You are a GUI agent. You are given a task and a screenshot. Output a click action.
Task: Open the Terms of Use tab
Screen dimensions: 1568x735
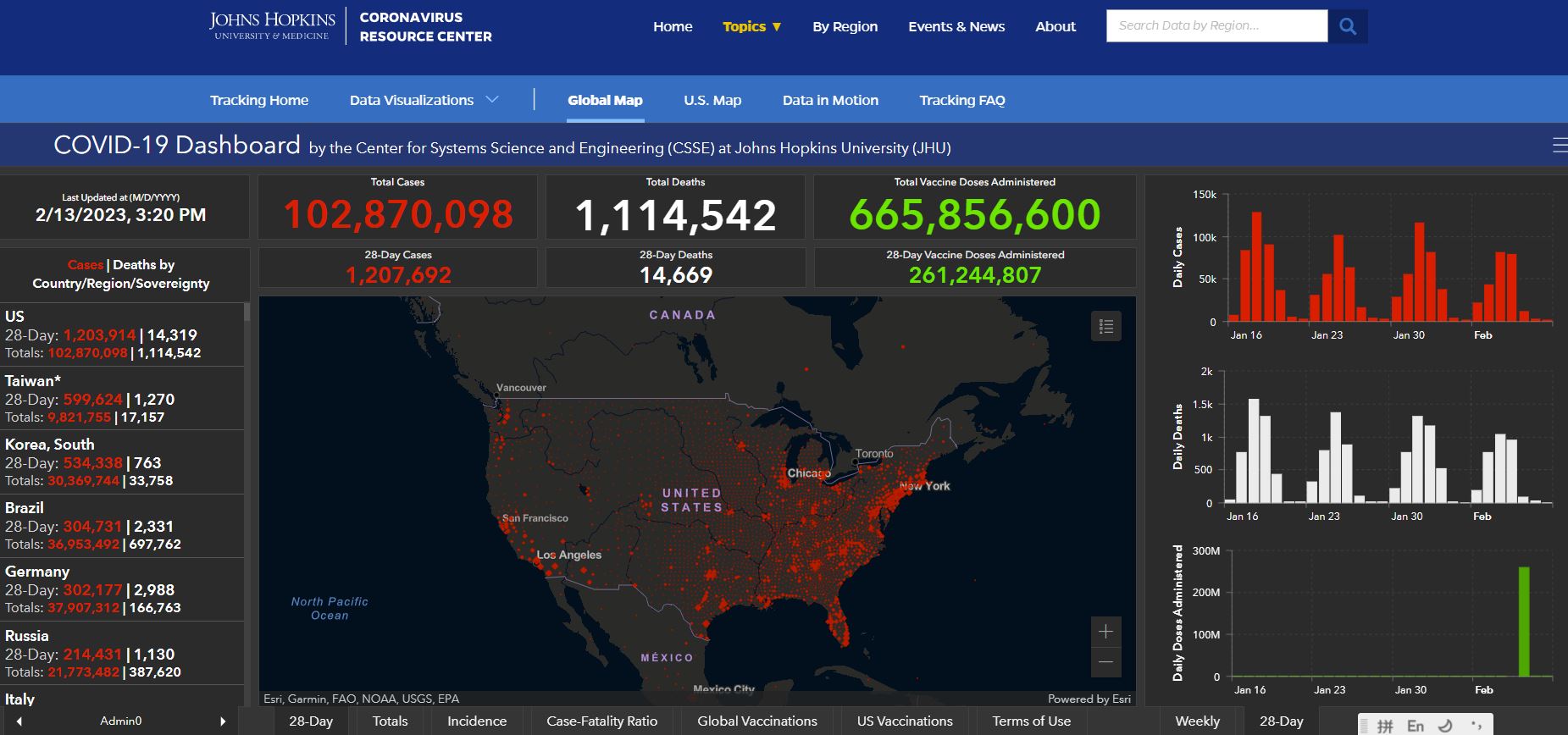tap(1031, 721)
